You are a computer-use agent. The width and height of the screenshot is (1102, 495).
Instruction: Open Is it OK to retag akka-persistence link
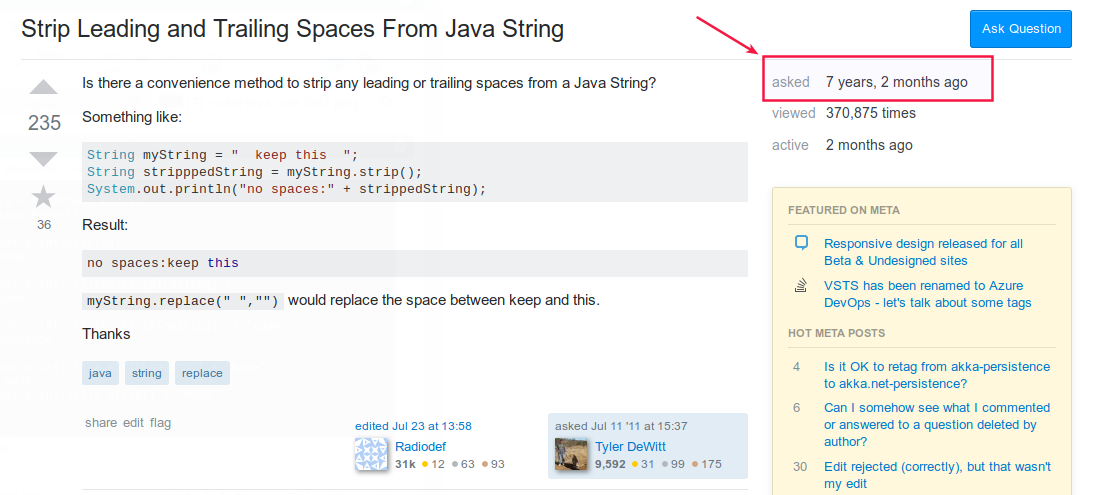click(x=937, y=375)
